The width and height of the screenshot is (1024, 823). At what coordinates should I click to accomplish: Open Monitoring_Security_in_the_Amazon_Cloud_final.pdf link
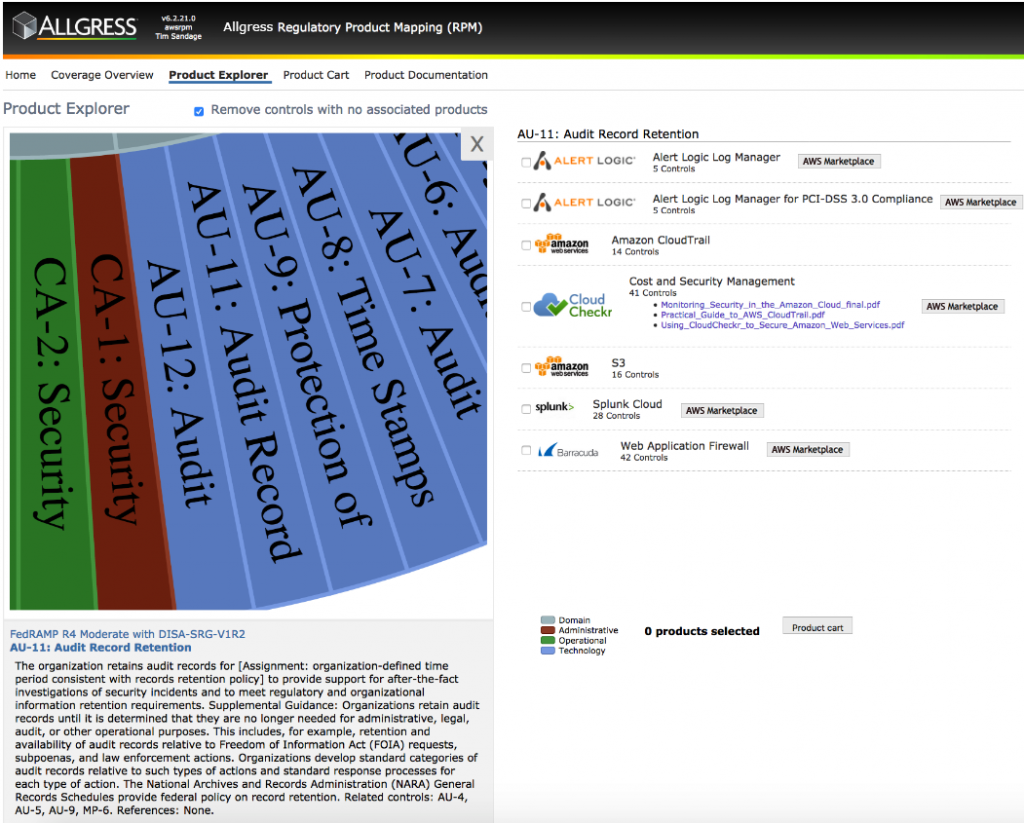coord(770,305)
